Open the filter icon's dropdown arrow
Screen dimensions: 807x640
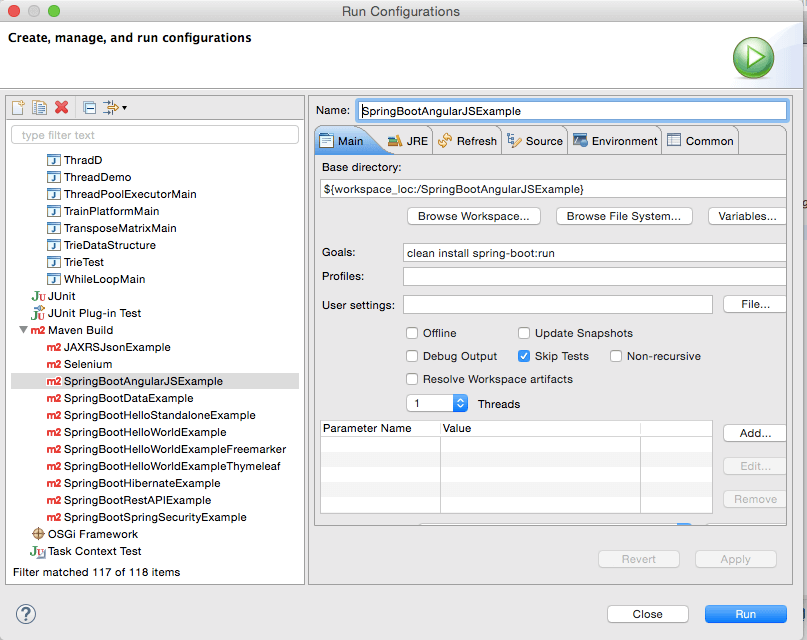(124, 108)
